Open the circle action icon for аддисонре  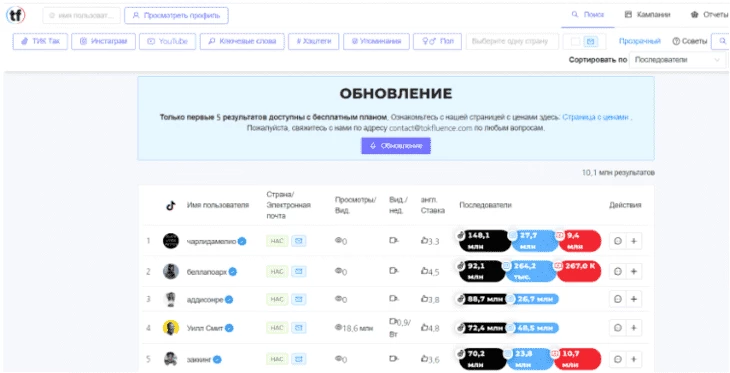618,299
